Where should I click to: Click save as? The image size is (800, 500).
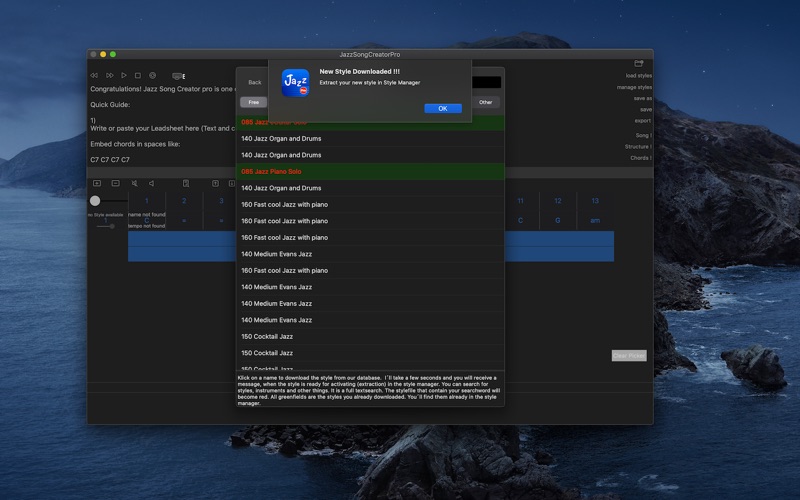click(642, 98)
